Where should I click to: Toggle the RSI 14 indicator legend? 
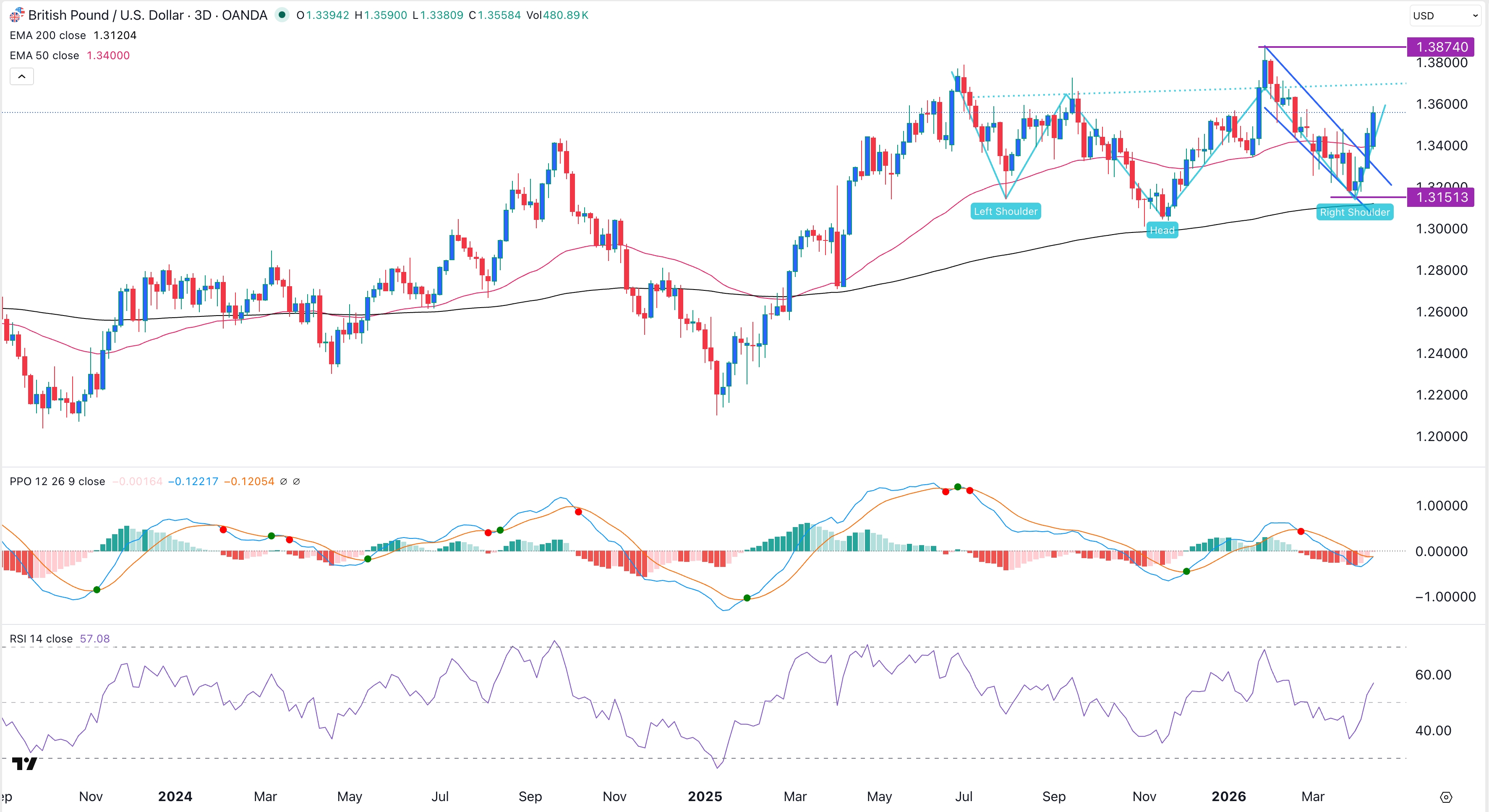40,639
